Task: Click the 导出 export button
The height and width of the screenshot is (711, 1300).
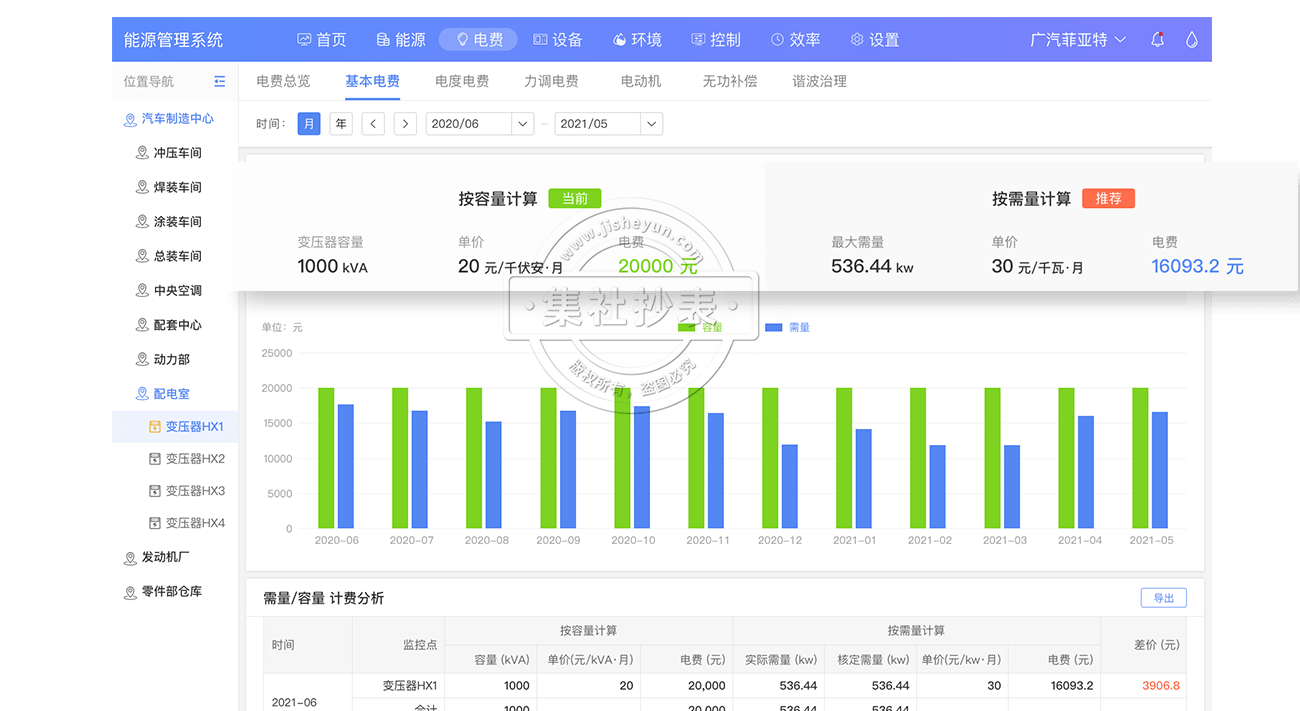Action: point(1163,598)
